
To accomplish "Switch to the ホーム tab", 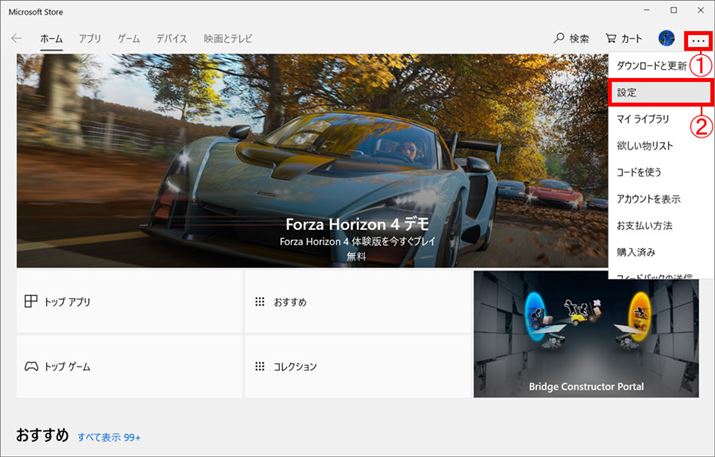I will click(x=51, y=39).
